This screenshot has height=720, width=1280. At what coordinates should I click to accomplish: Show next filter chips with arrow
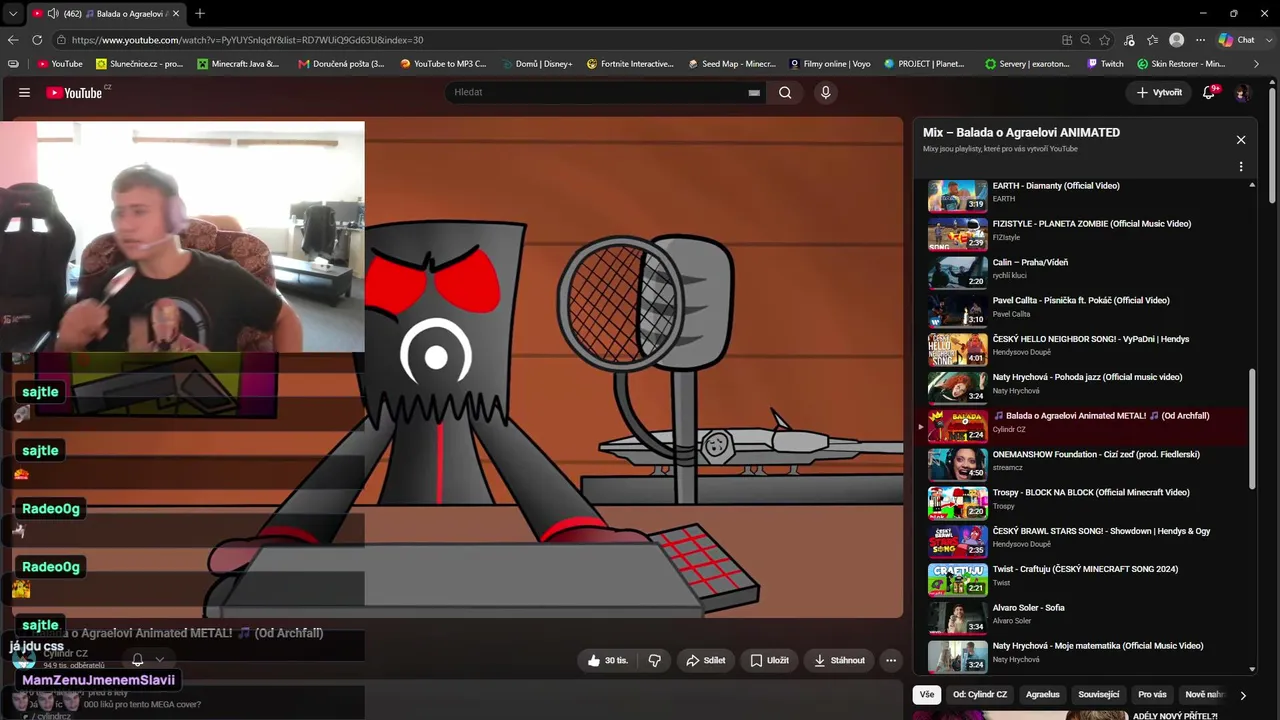(x=1243, y=695)
